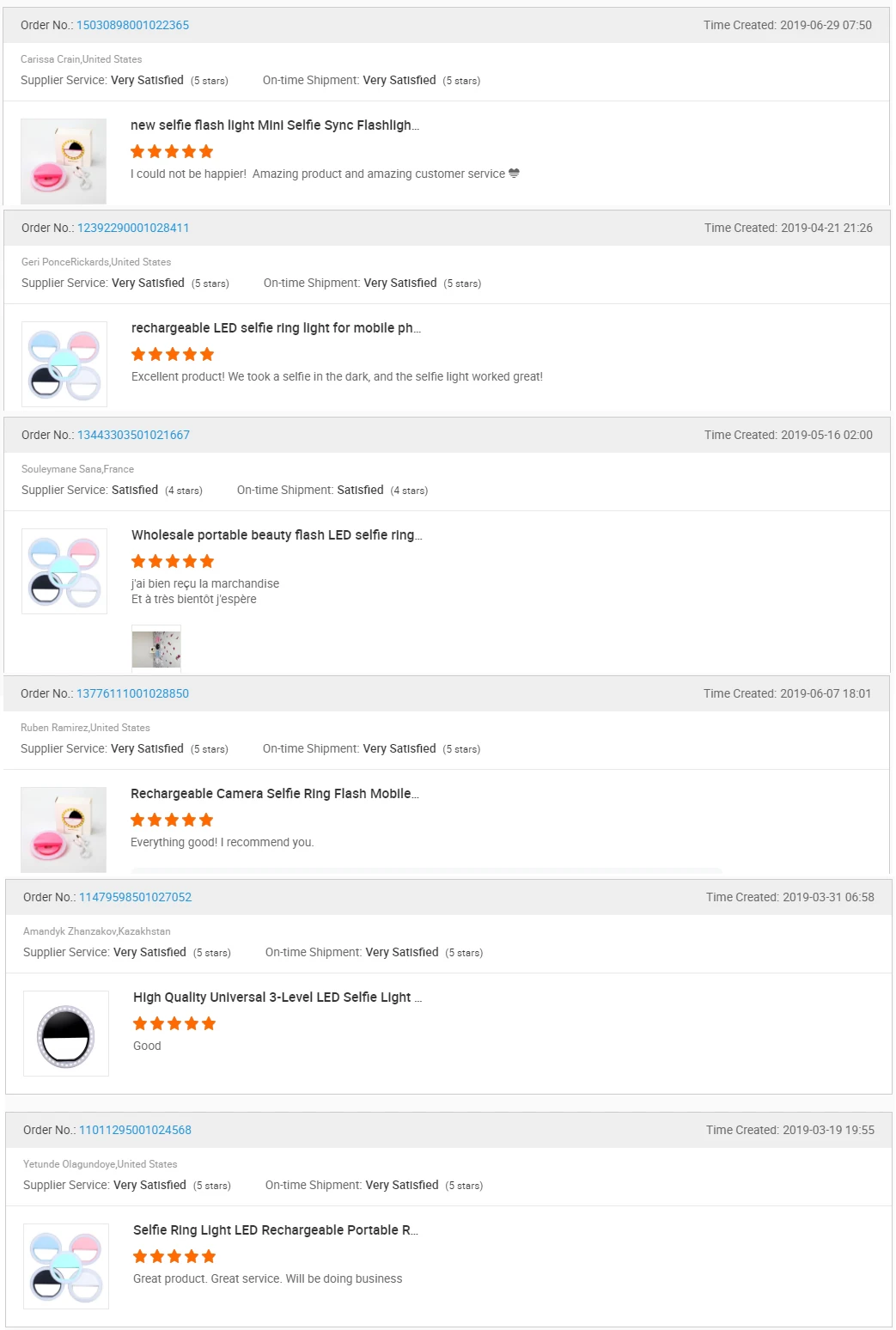Open order number 13776111001028850

coord(132,693)
